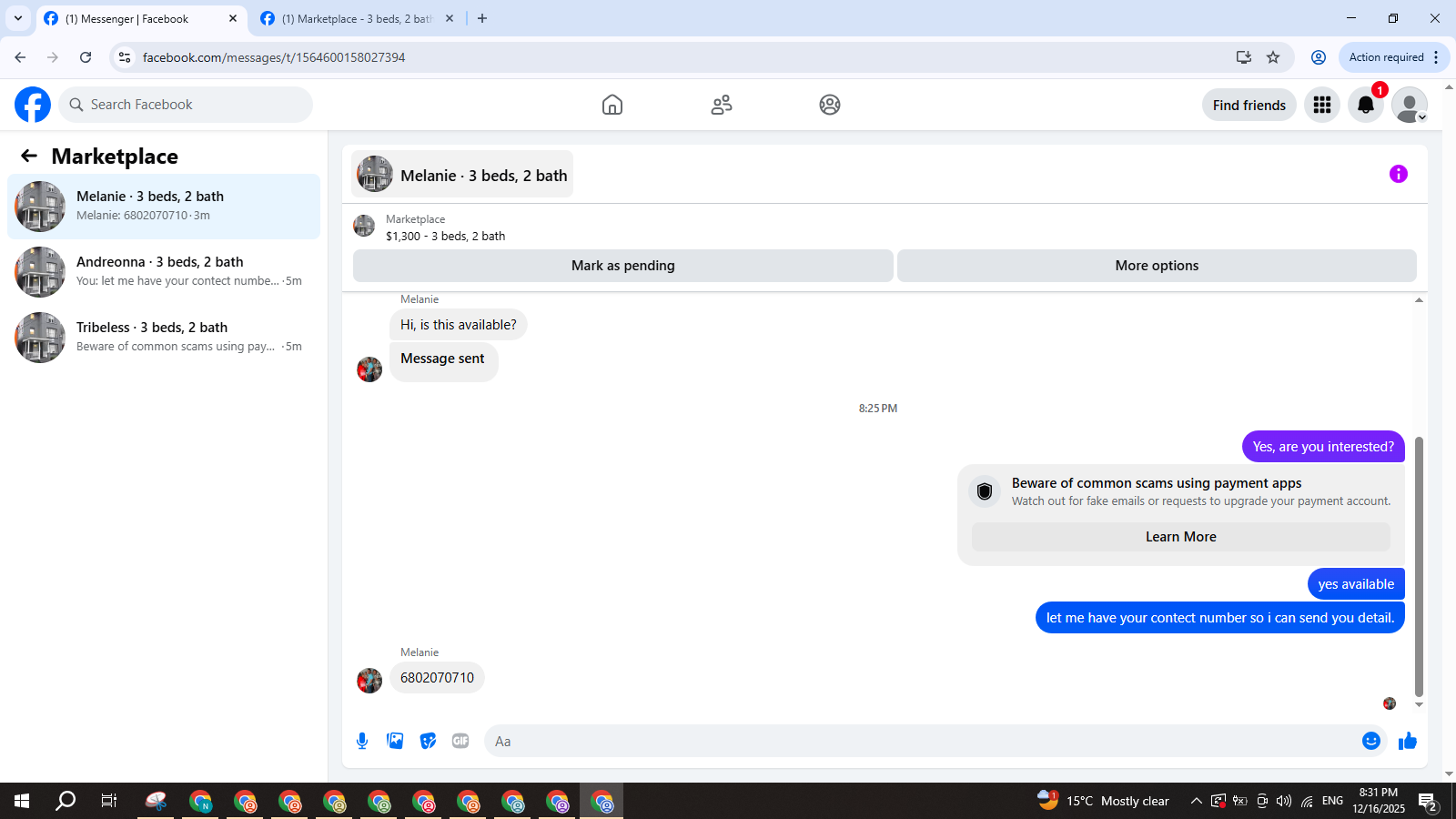Open the notifications bell
Screen dimensions: 1456x819
[1366, 105]
